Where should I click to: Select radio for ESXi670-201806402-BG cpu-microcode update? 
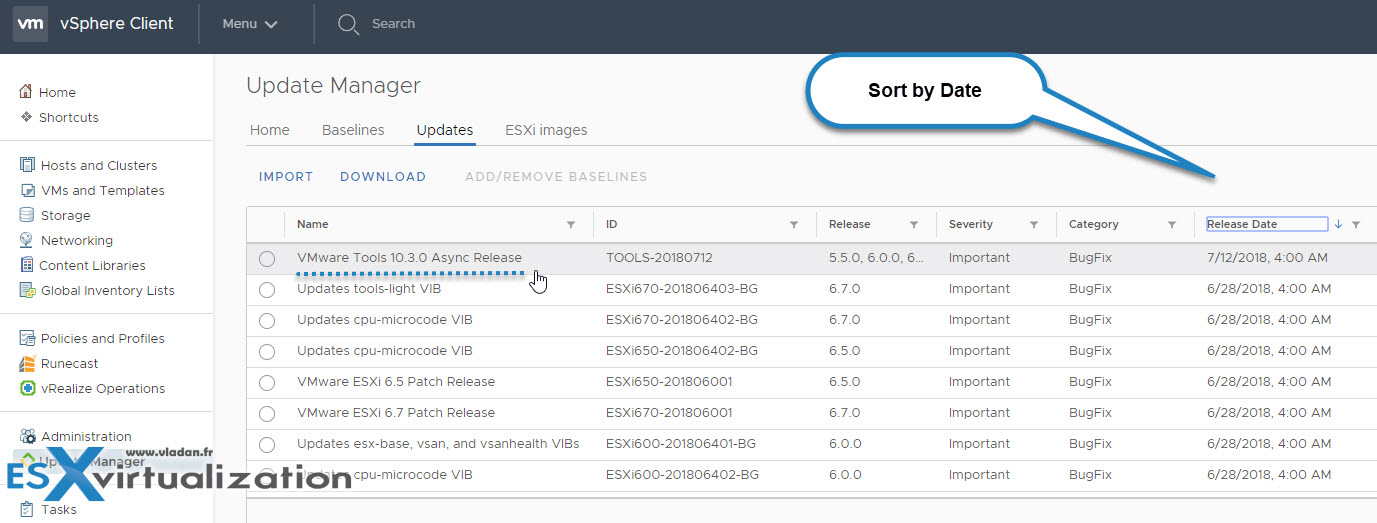[x=267, y=321]
